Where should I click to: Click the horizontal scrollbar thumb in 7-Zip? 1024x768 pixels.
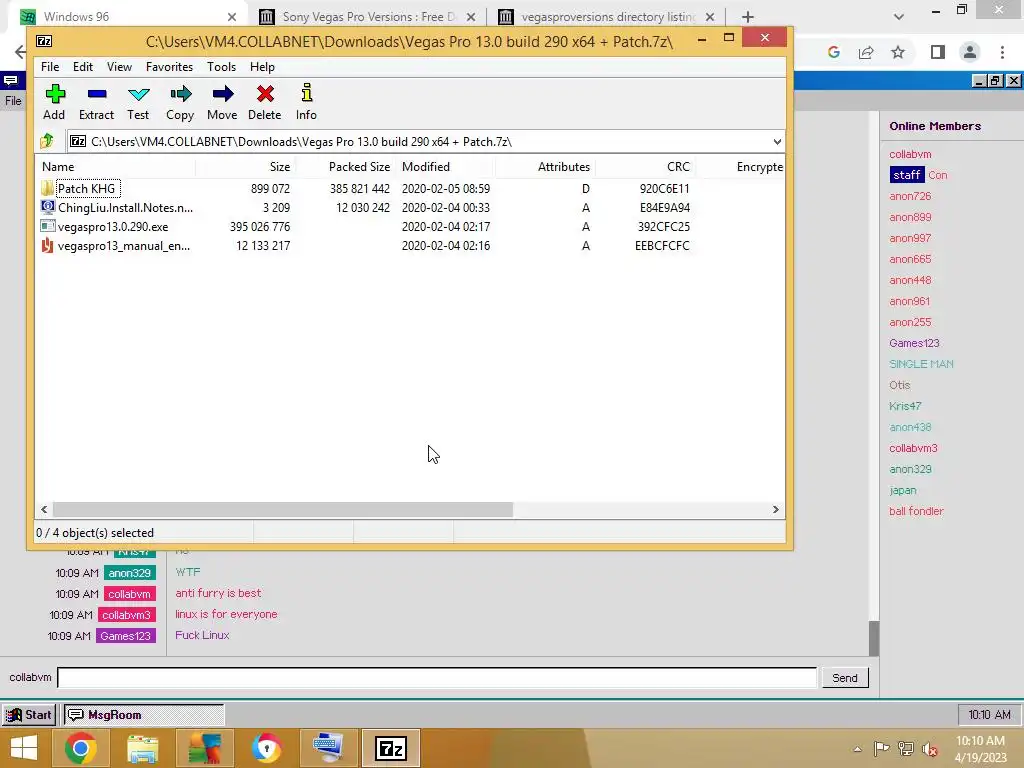click(283, 509)
